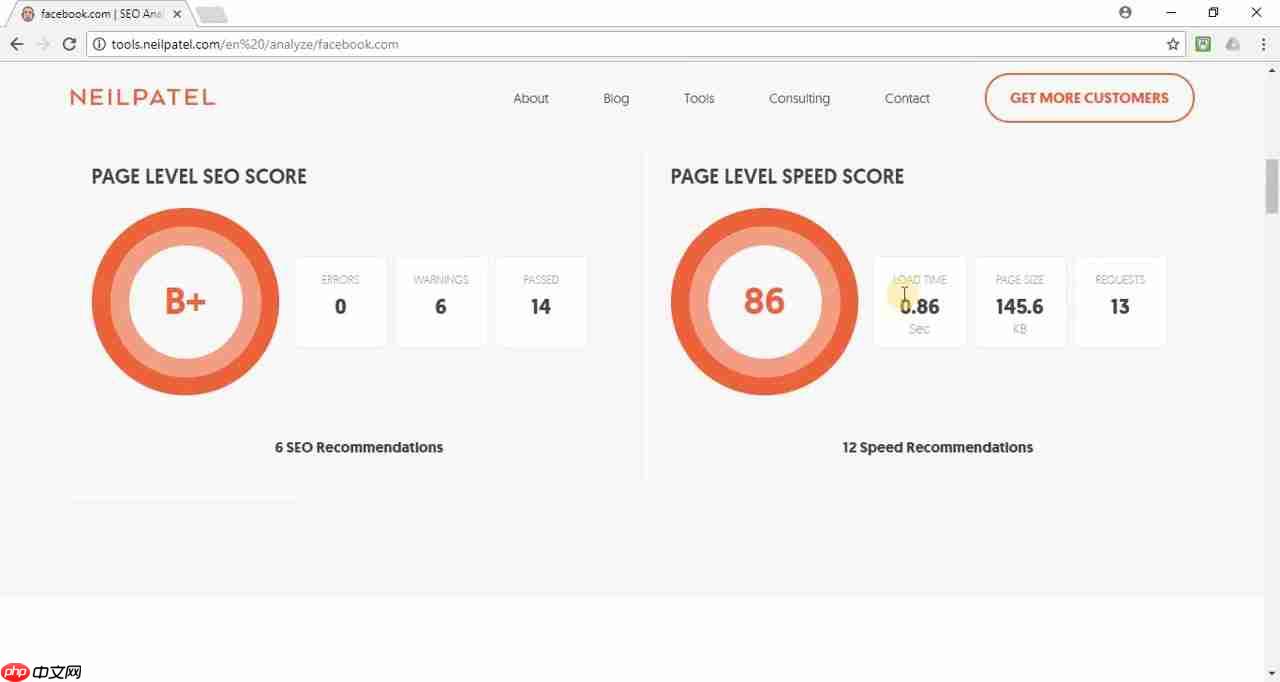The height and width of the screenshot is (682, 1280).
Task: Click the B+ SEO score circle
Action: [x=185, y=301]
